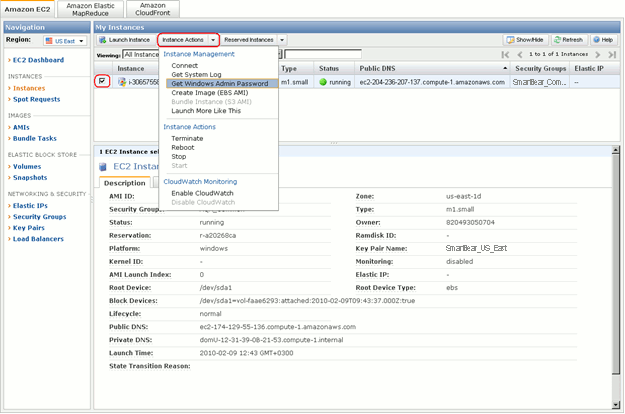Click the Reserved Instances button
625x414 pixels.
click(x=249, y=40)
